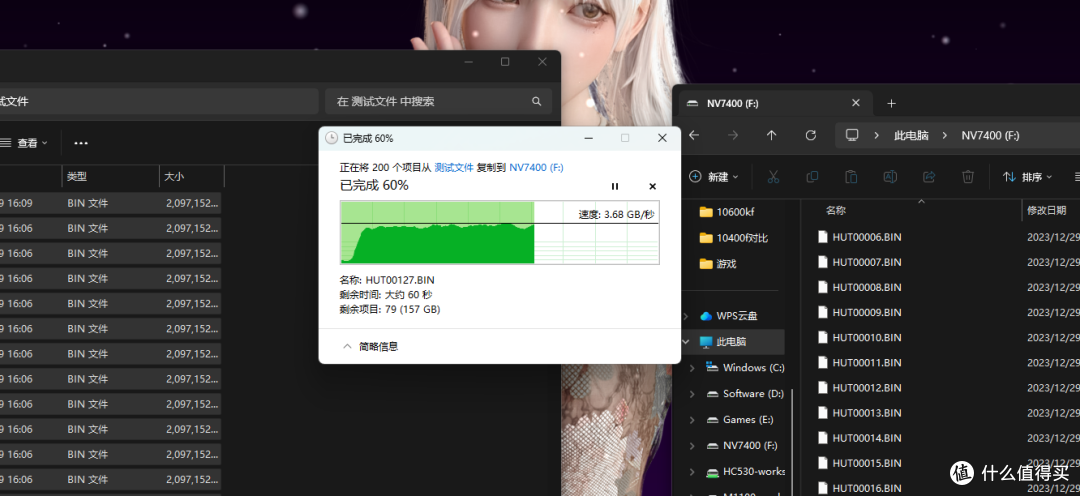This screenshot has height=496, width=1080.
Task: Go back in NV7400 window
Action: pyautogui.click(x=694, y=135)
